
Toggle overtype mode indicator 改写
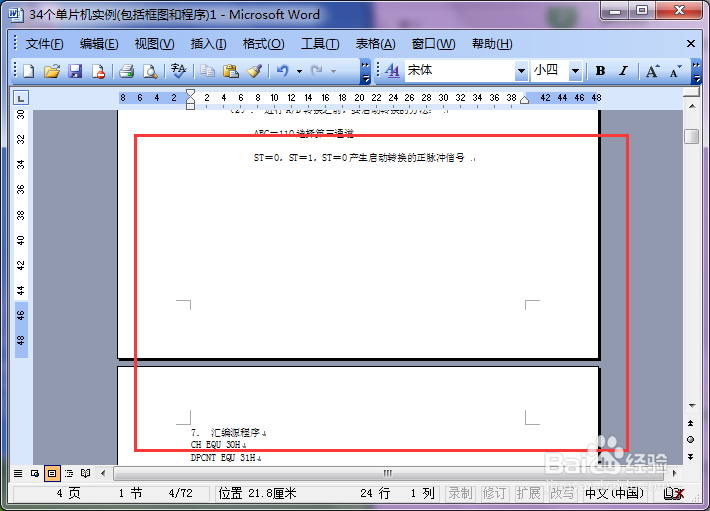coord(562,493)
